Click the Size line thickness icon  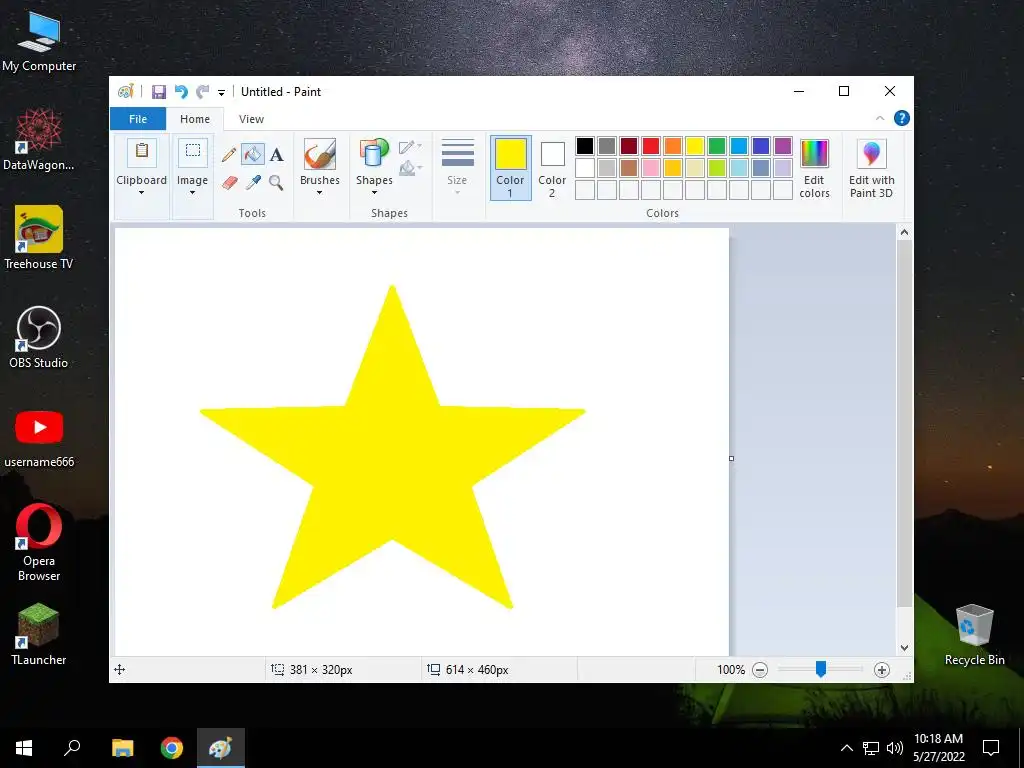(x=457, y=153)
